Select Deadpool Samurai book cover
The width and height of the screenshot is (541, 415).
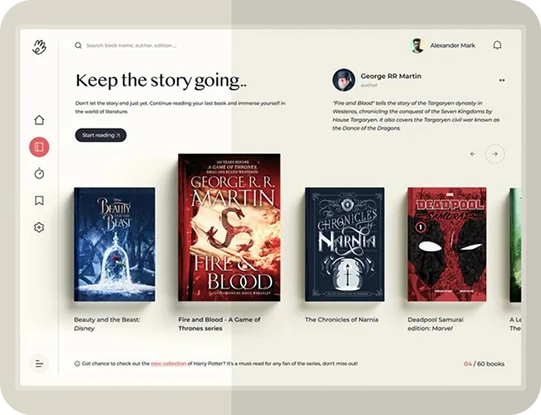tap(447, 244)
